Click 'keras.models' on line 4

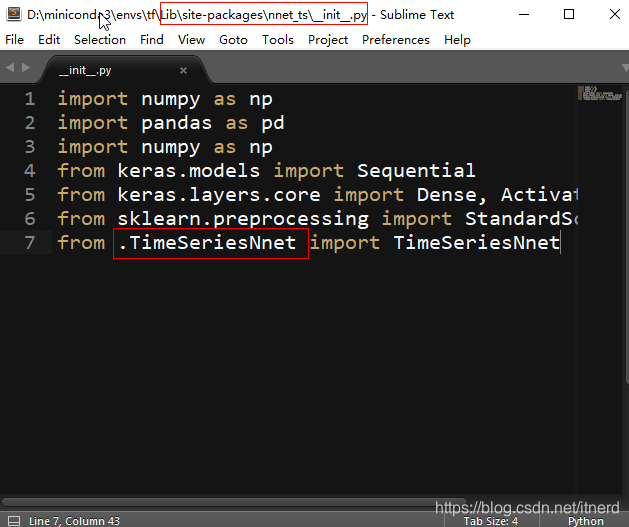pos(189,171)
